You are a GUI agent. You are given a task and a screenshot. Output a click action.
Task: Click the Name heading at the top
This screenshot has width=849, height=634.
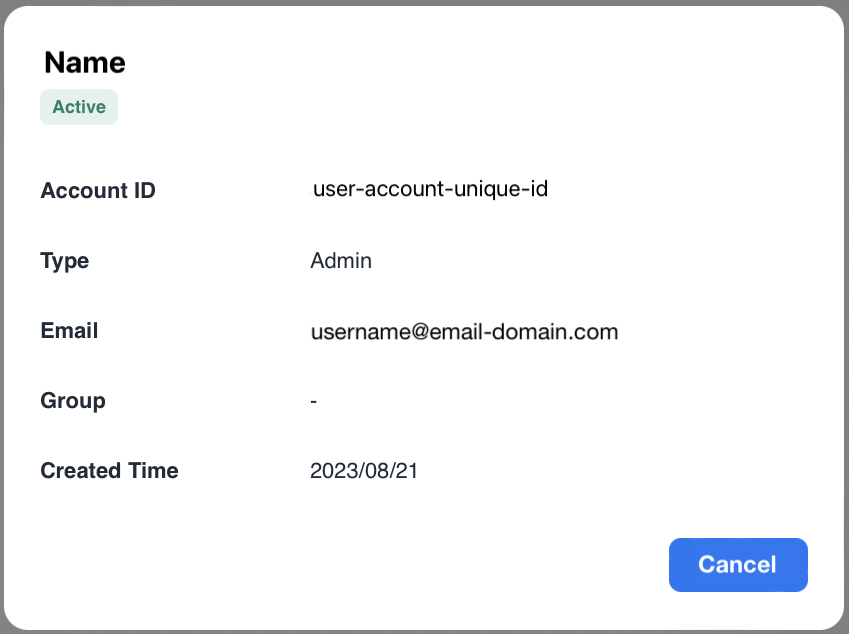tap(85, 62)
